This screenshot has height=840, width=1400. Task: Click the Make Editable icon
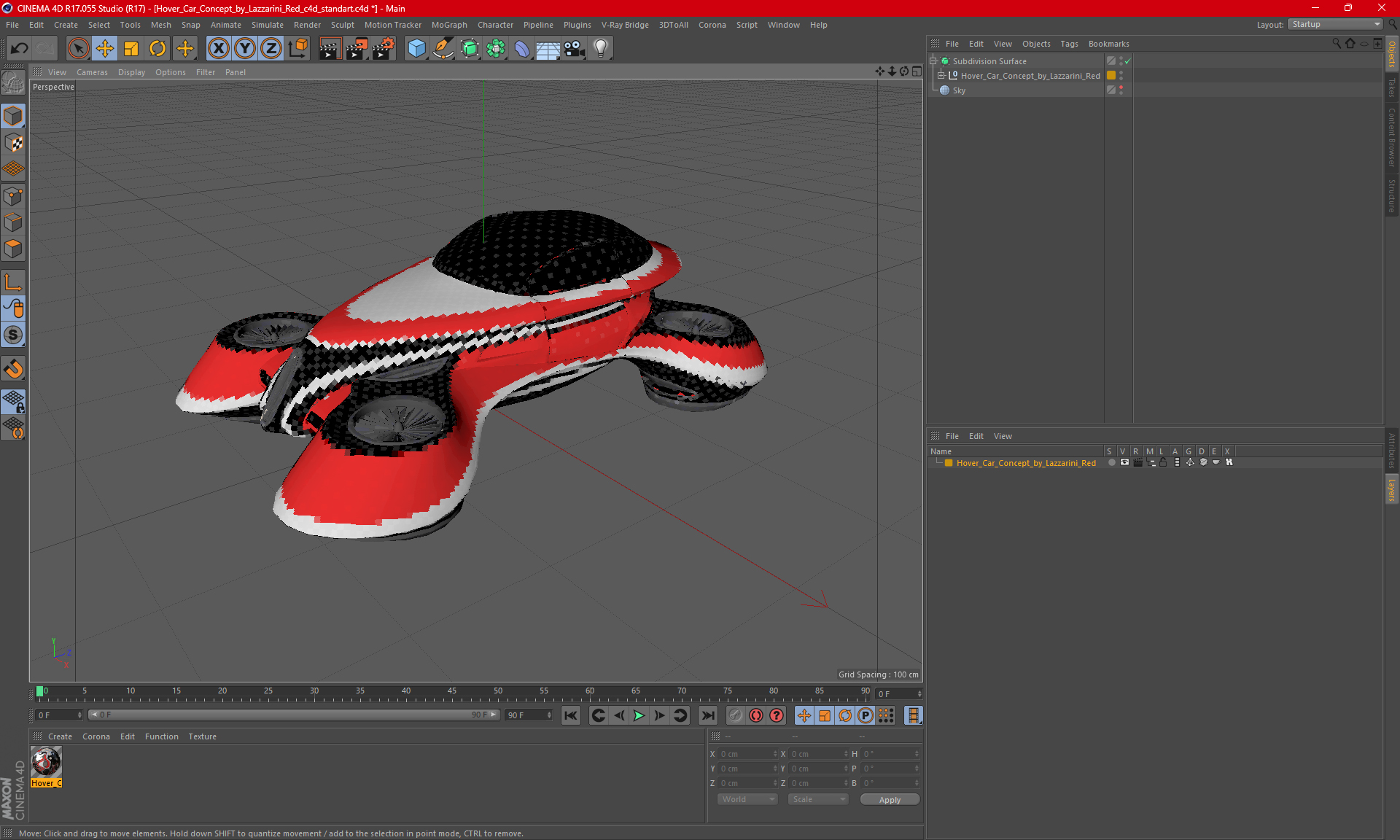[13, 83]
